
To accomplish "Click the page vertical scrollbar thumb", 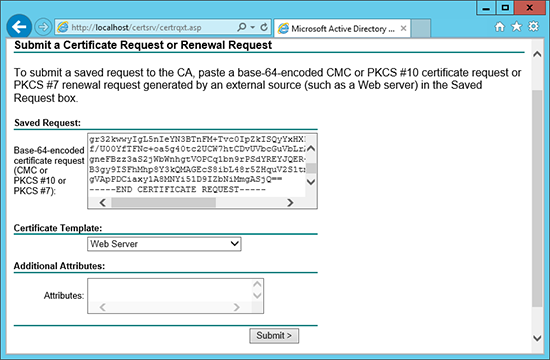I will 537,198.
